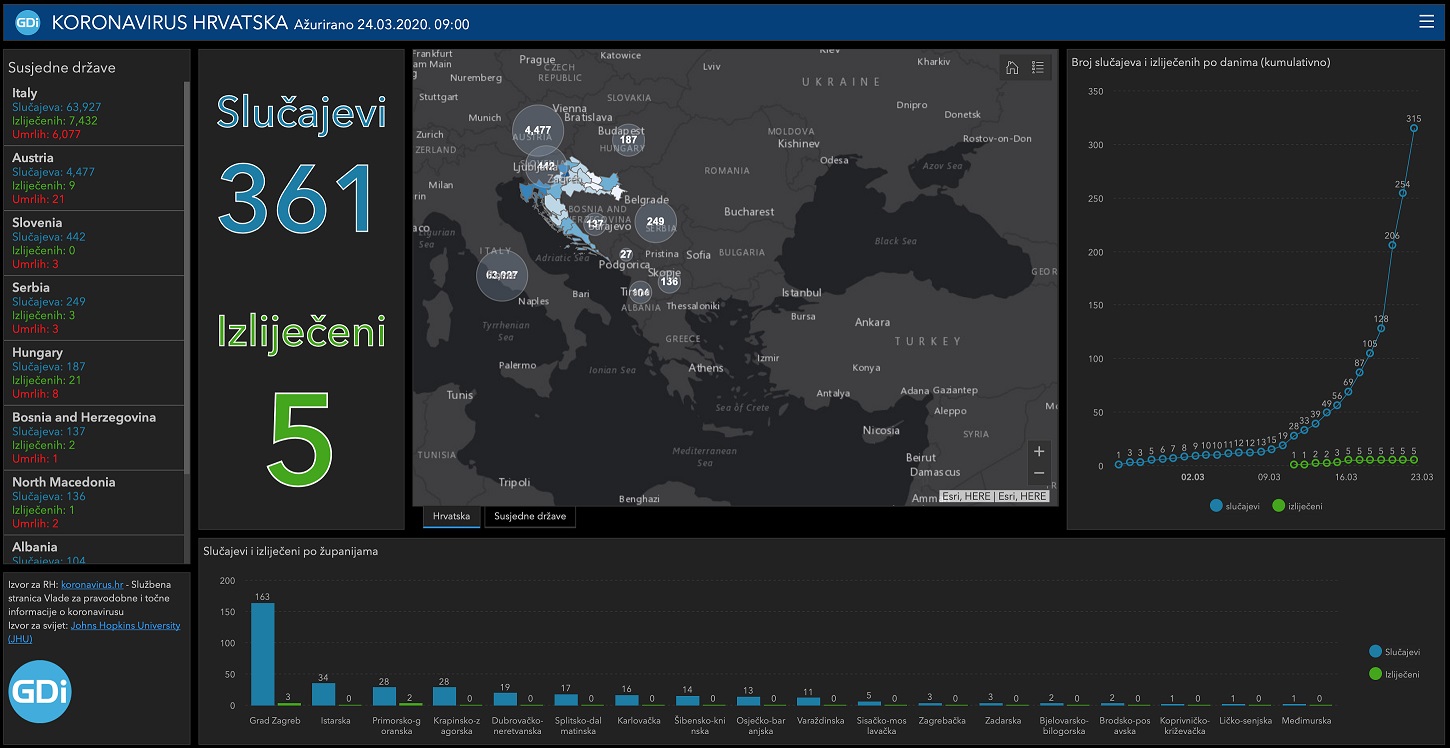
Task: Open the koronavirus.hr source link
Action: [x=92, y=583]
